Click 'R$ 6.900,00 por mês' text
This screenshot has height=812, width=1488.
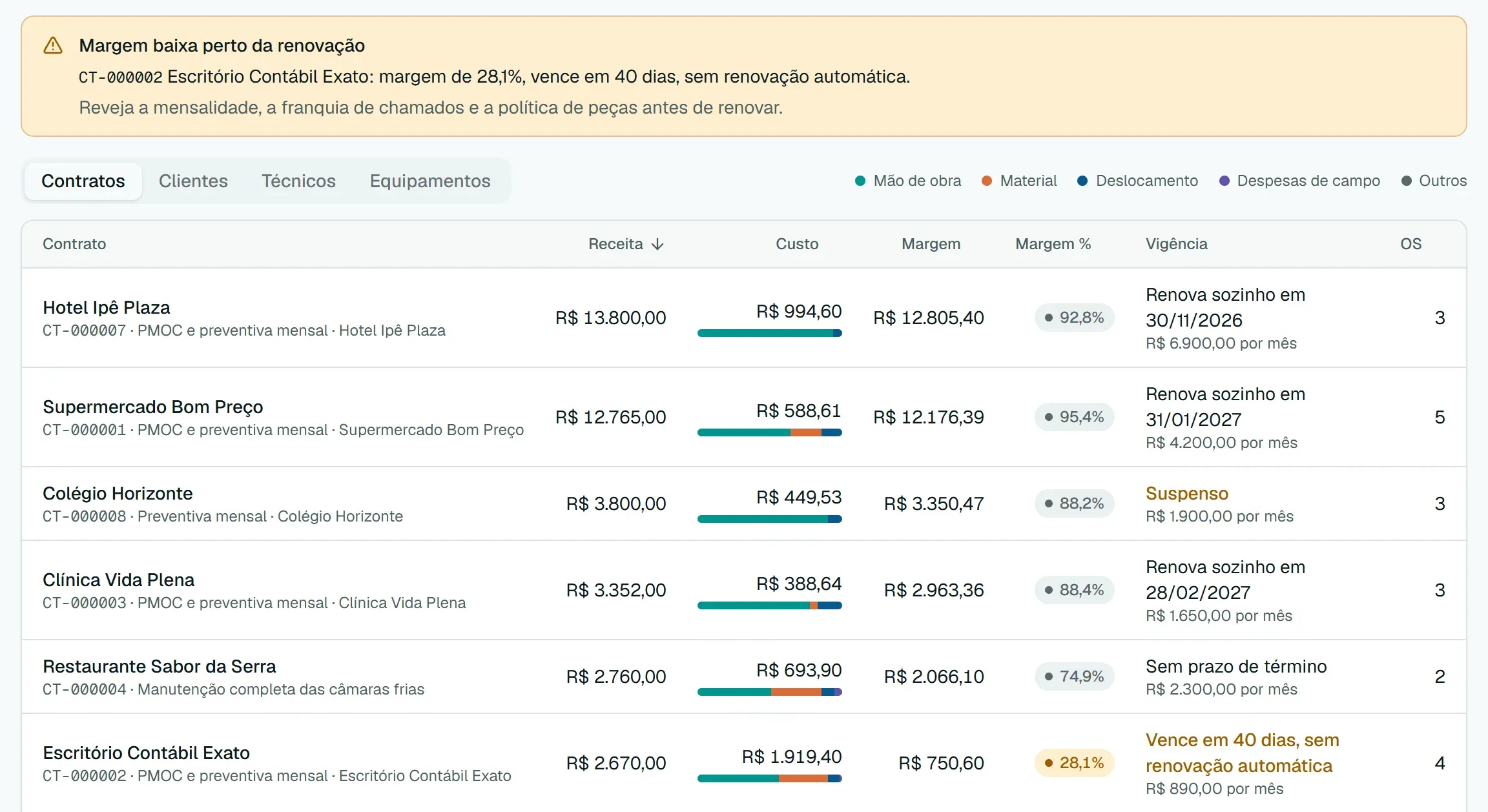pyautogui.click(x=1221, y=343)
